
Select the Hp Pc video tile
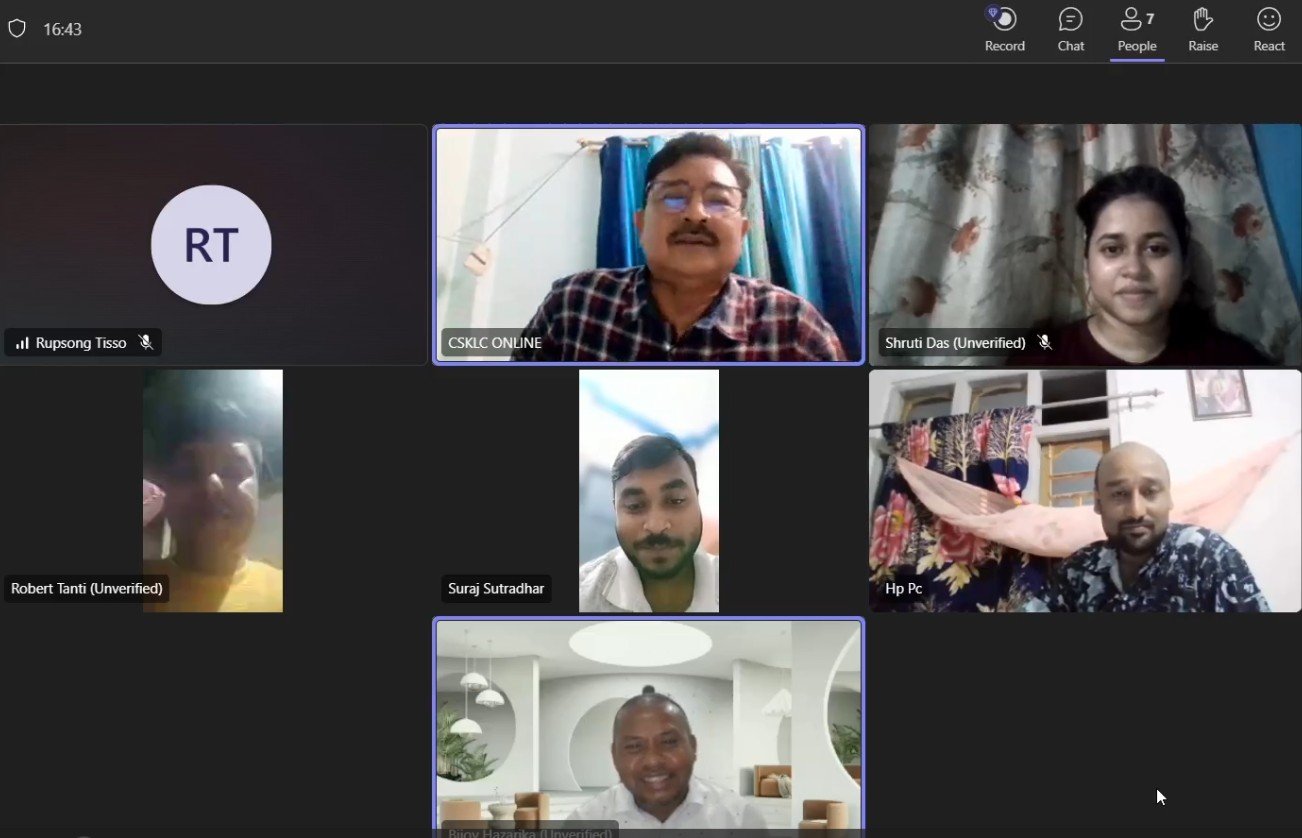coord(1085,491)
